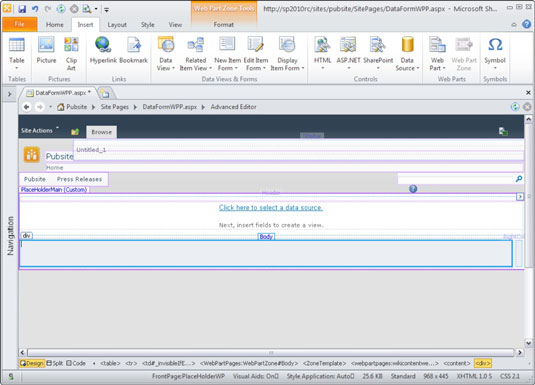Select the Browse tab on page
Screen dimensions: 535x385
coord(101,132)
